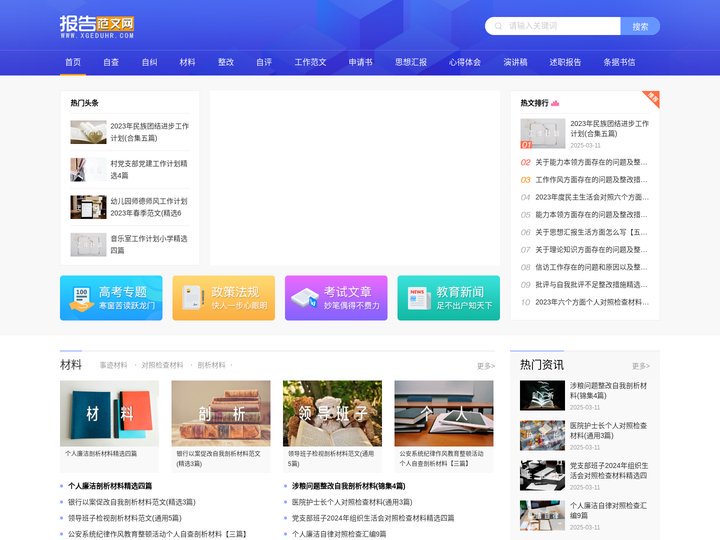720x540 pixels.
Task: Open thumbnail for 2023年民族团结进步工作计划 in 热门头条
Action: pyautogui.click(x=88, y=132)
